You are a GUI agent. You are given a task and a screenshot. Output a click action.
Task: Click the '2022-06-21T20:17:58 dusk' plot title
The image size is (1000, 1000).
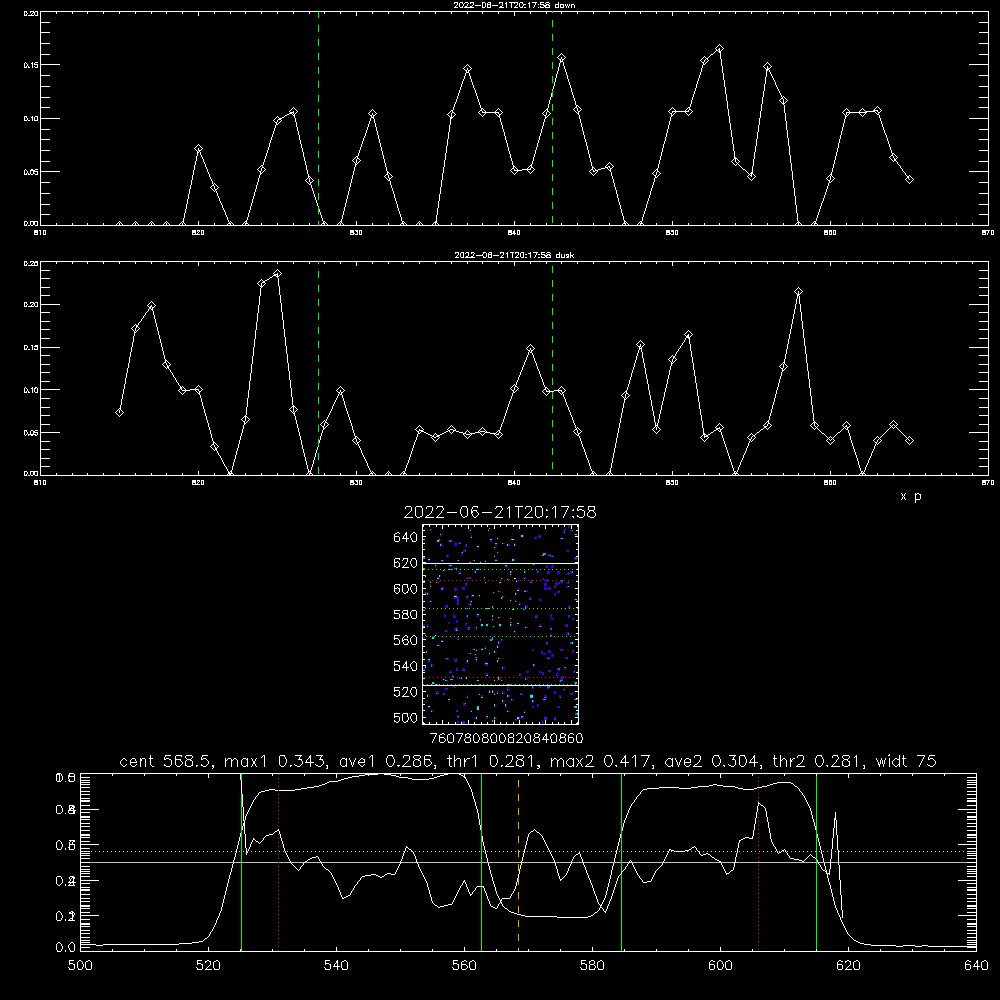(514, 255)
